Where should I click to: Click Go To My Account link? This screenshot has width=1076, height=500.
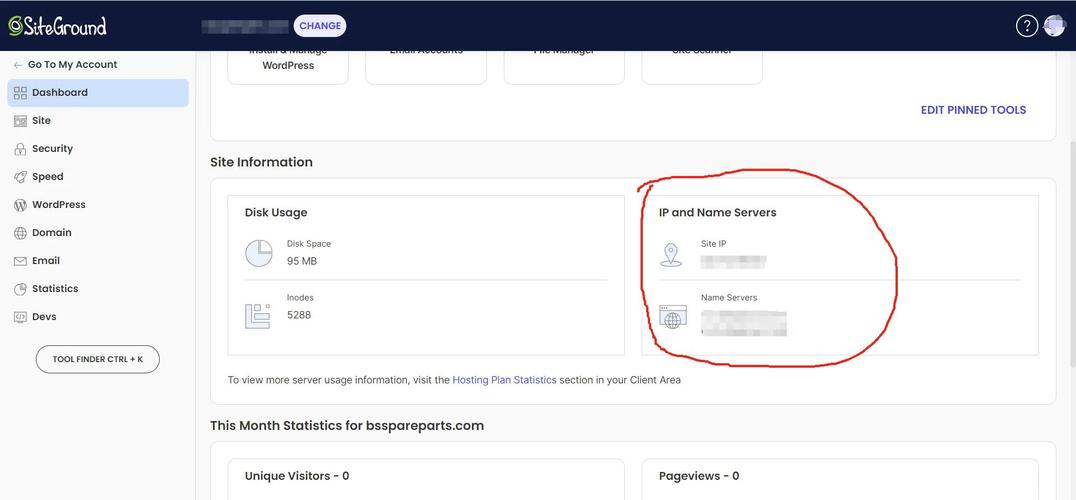coord(73,64)
